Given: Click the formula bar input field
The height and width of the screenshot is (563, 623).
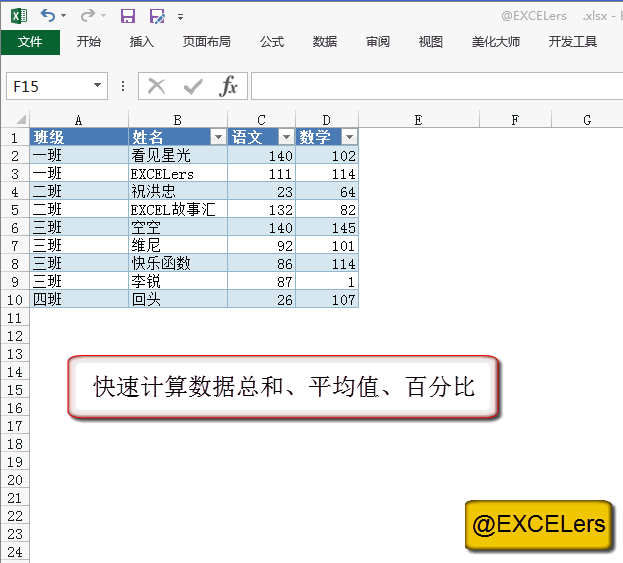Looking at the screenshot, I should pyautogui.click(x=436, y=86).
